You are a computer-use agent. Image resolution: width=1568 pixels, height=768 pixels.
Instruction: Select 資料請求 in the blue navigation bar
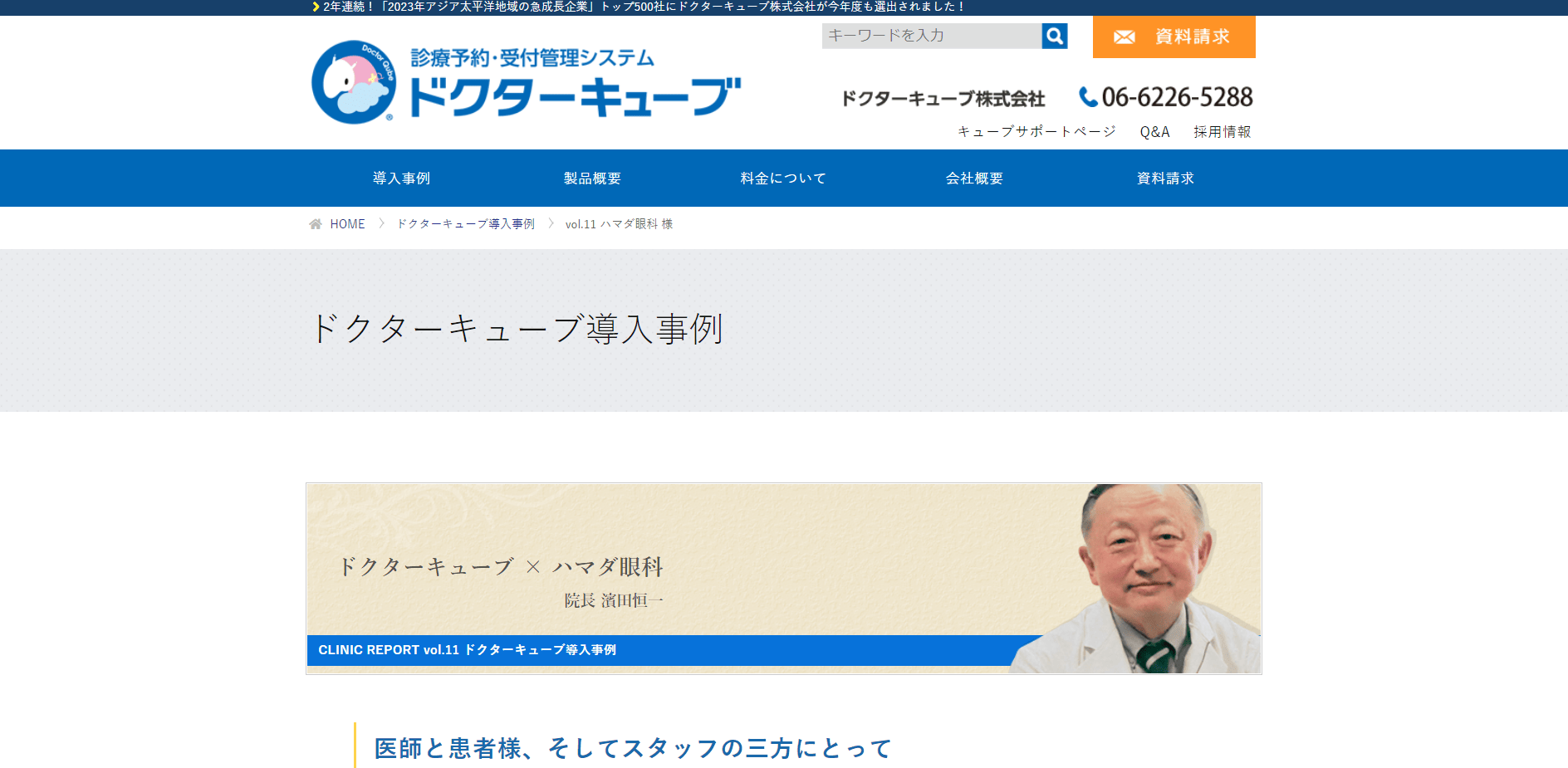(1166, 178)
